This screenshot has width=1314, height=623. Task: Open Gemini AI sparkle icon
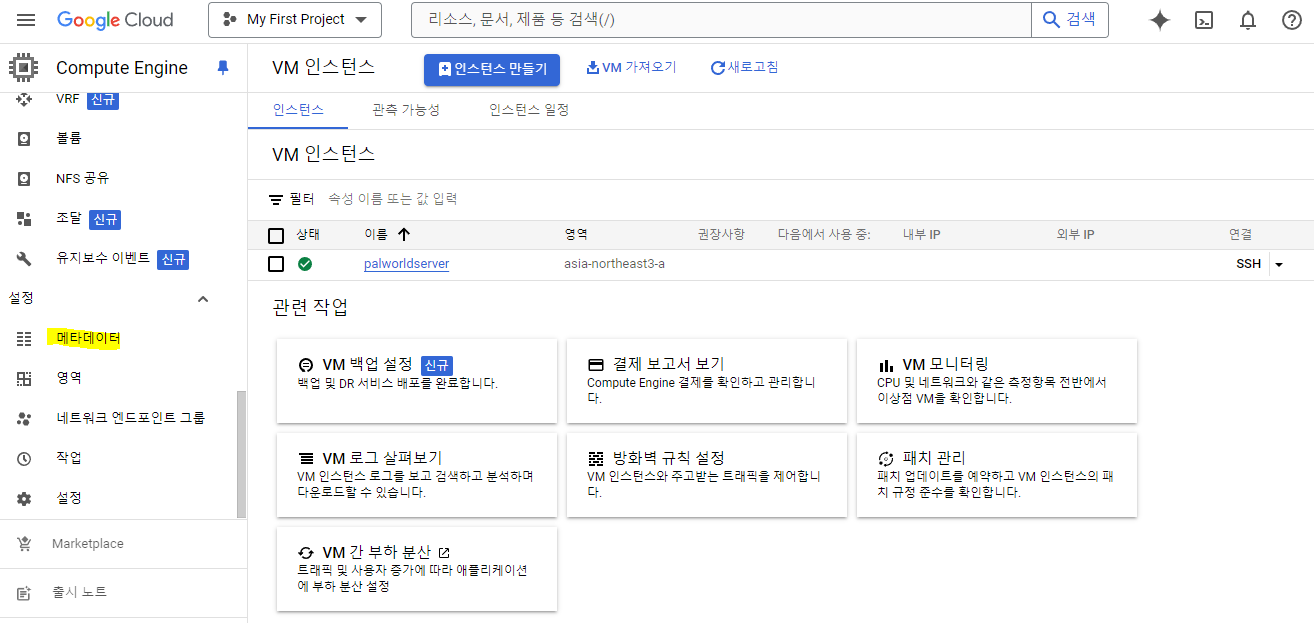(1160, 20)
